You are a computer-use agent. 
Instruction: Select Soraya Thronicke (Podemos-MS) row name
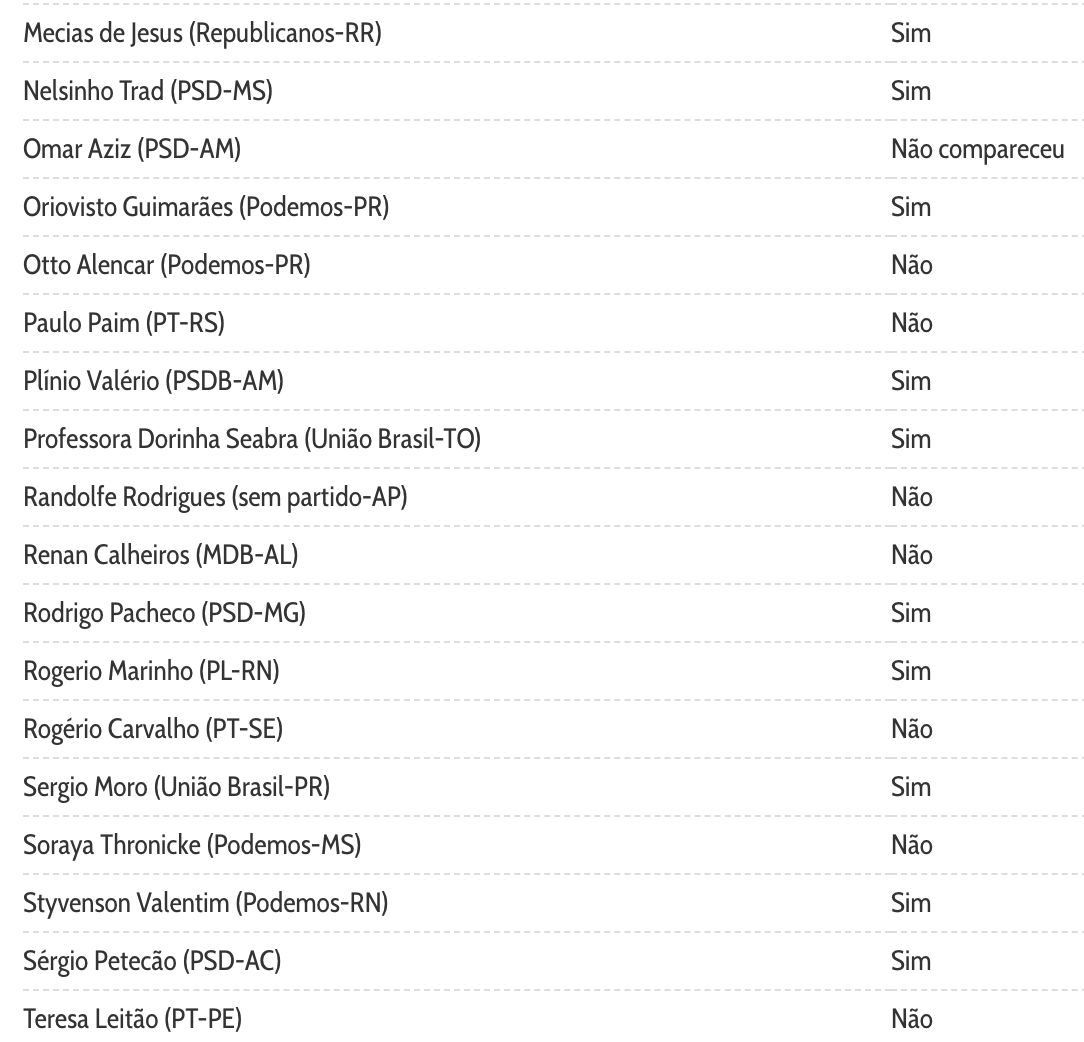[x=192, y=846]
